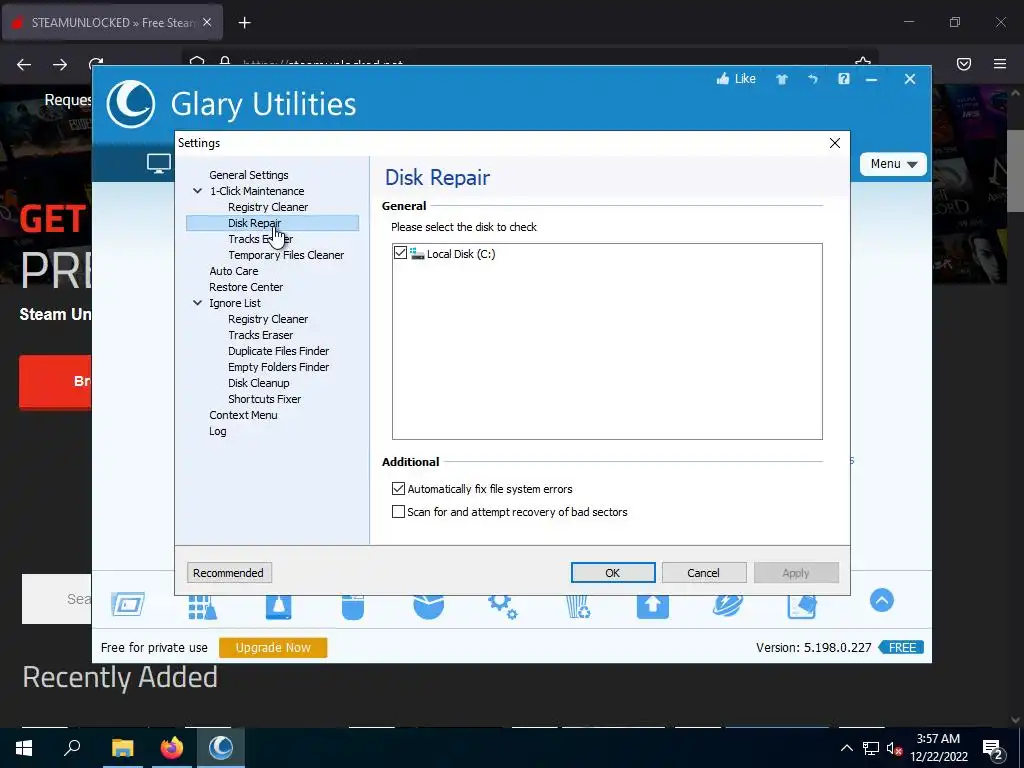Click the OK button in Settings
The width and height of the screenshot is (1024, 768).
point(613,573)
